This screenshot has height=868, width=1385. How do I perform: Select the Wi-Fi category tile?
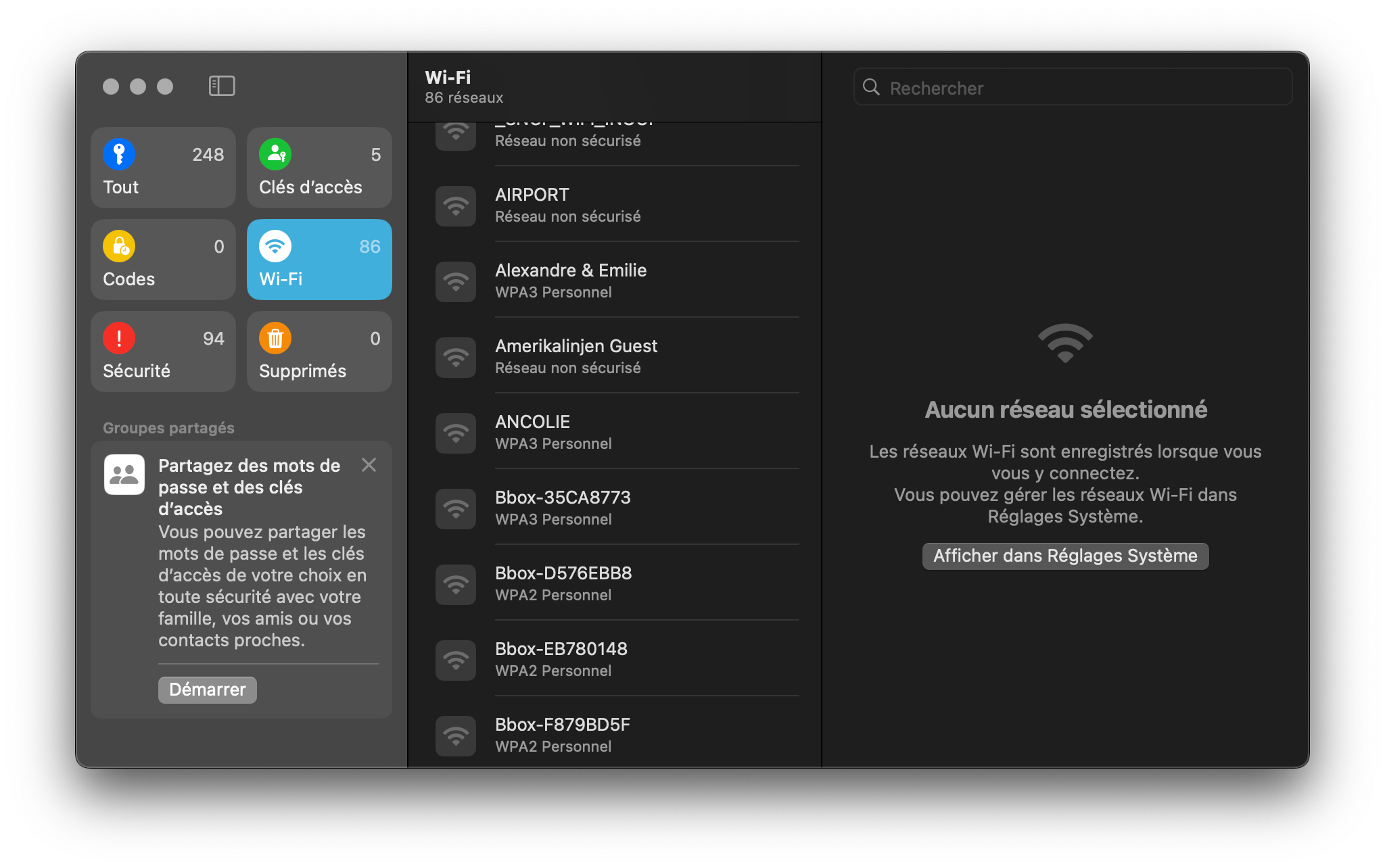click(319, 260)
